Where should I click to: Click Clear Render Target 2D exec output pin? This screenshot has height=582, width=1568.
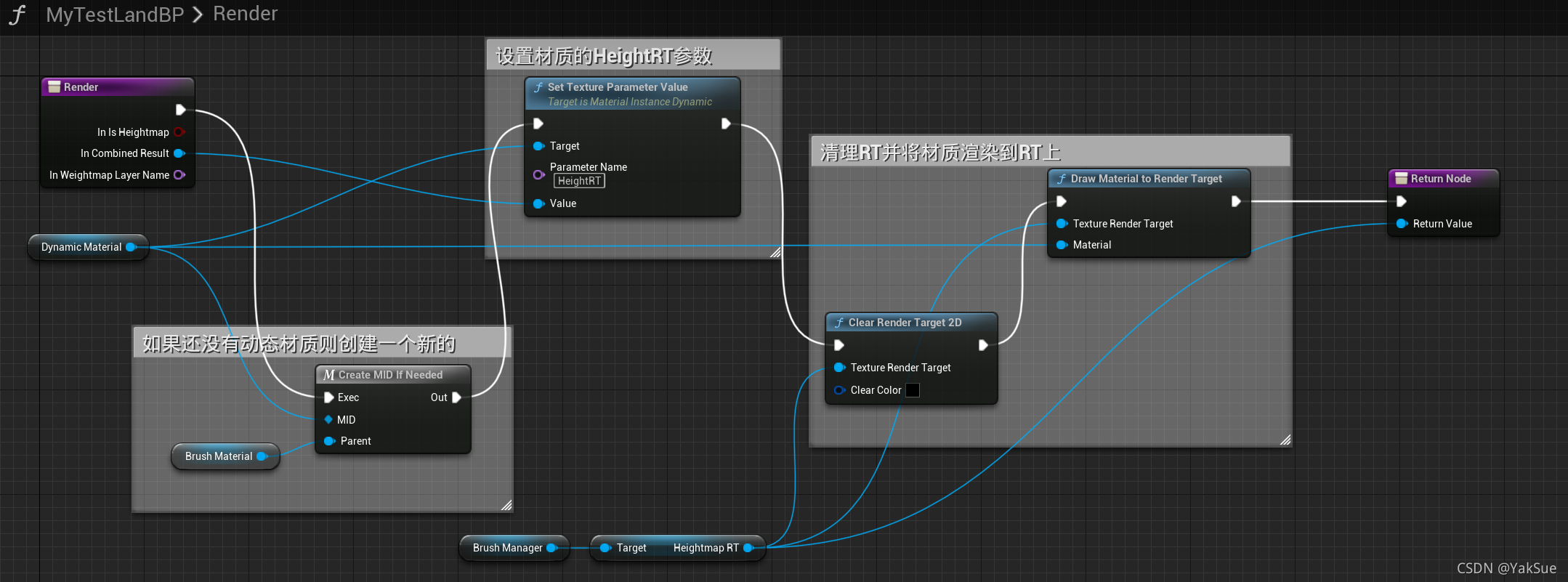[983, 345]
